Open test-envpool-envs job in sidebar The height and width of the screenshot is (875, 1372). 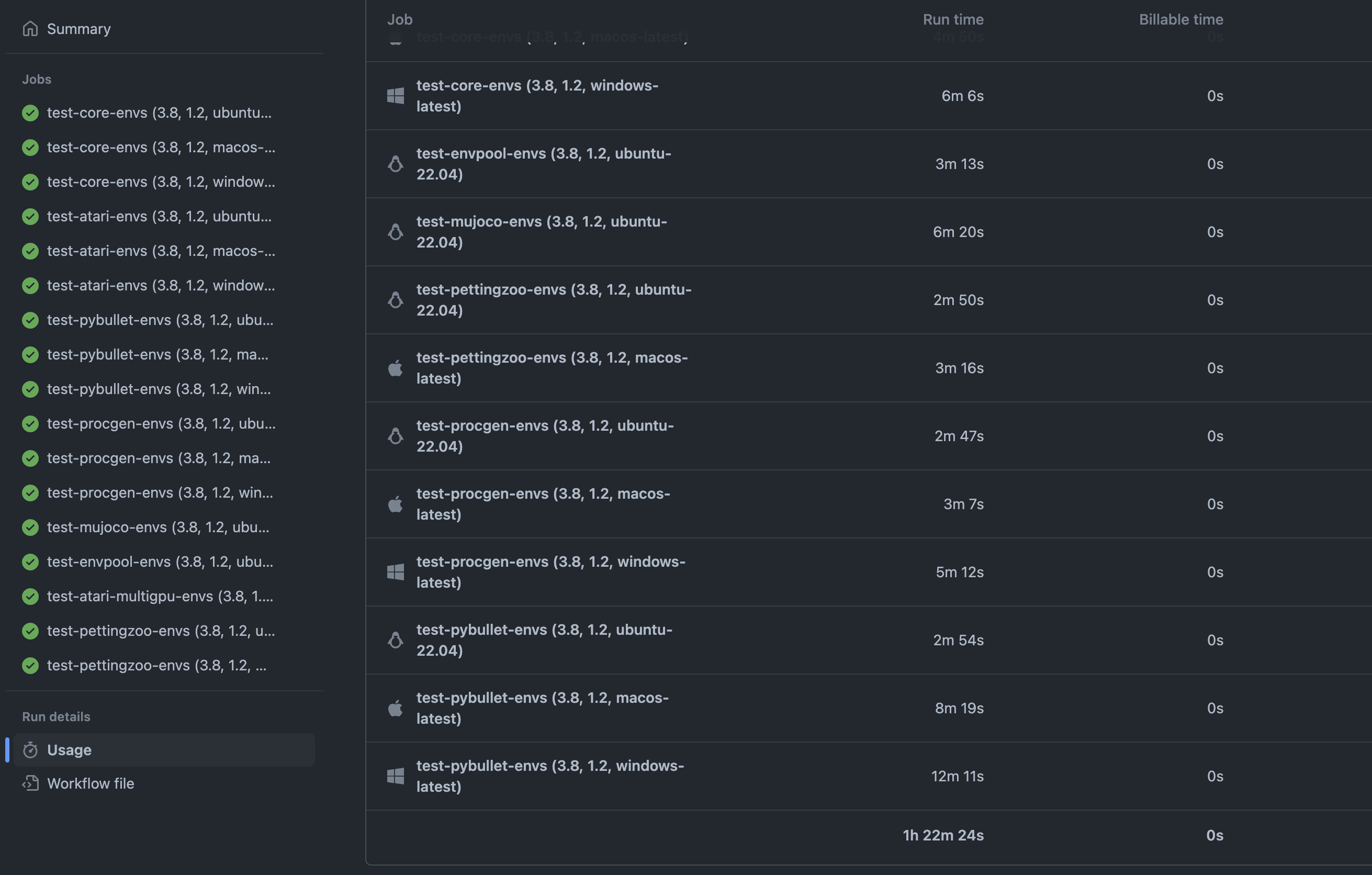point(160,562)
